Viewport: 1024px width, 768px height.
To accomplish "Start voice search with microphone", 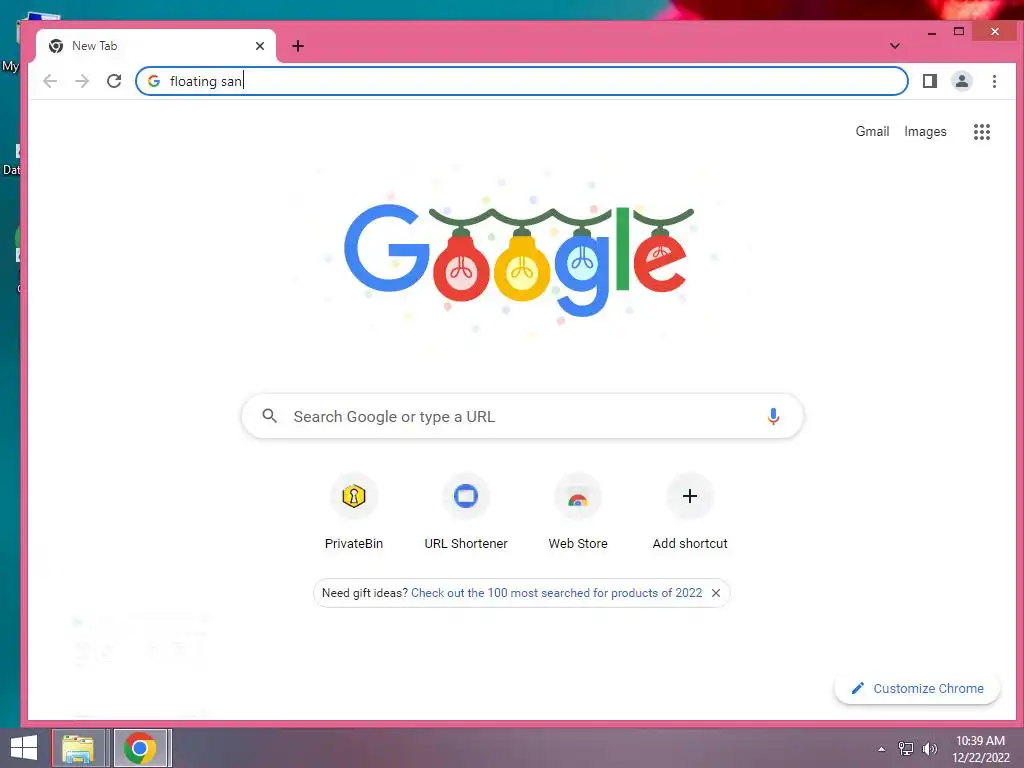I will [773, 417].
